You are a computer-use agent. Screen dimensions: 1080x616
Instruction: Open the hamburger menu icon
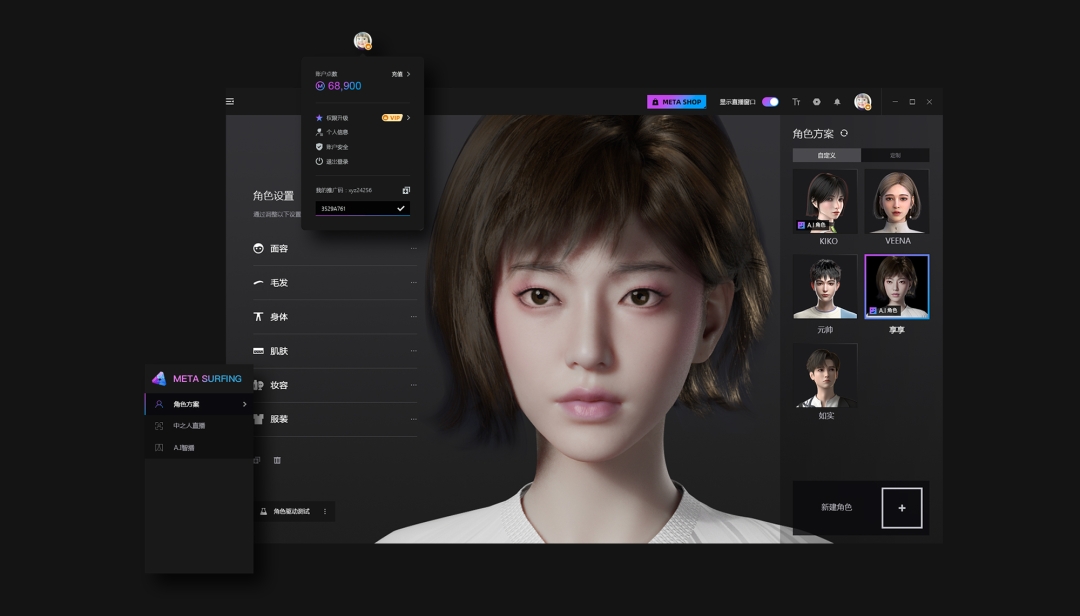pos(230,101)
